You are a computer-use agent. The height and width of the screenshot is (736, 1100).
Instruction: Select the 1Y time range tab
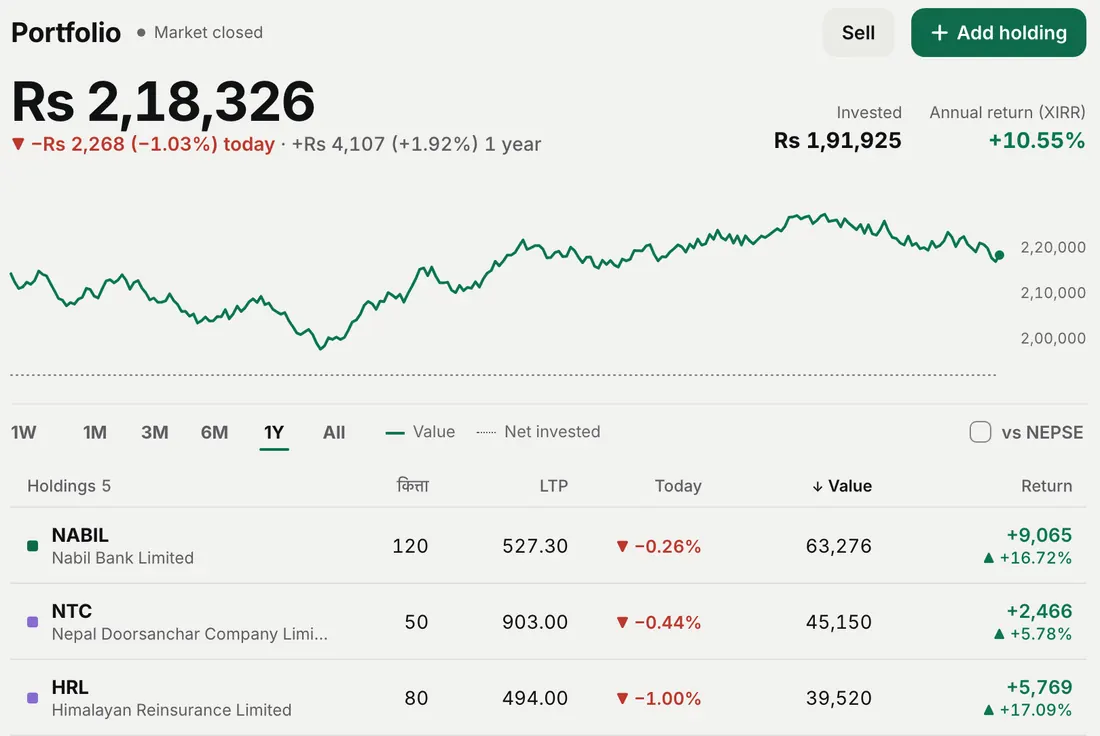tap(274, 432)
